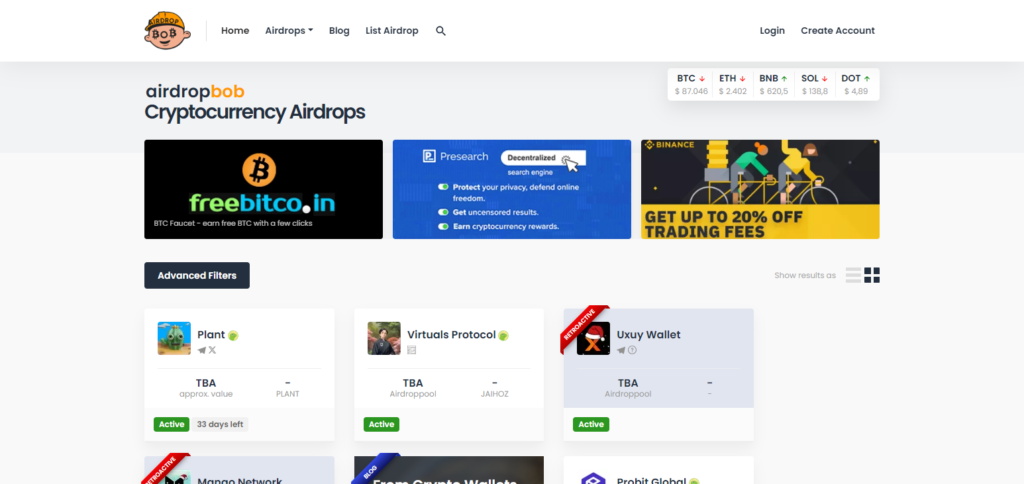The width and height of the screenshot is (1024, 484).
Task: Click the form icon under Virtuals Protocol
Action: pyautogui.click(x=411, y=350)
